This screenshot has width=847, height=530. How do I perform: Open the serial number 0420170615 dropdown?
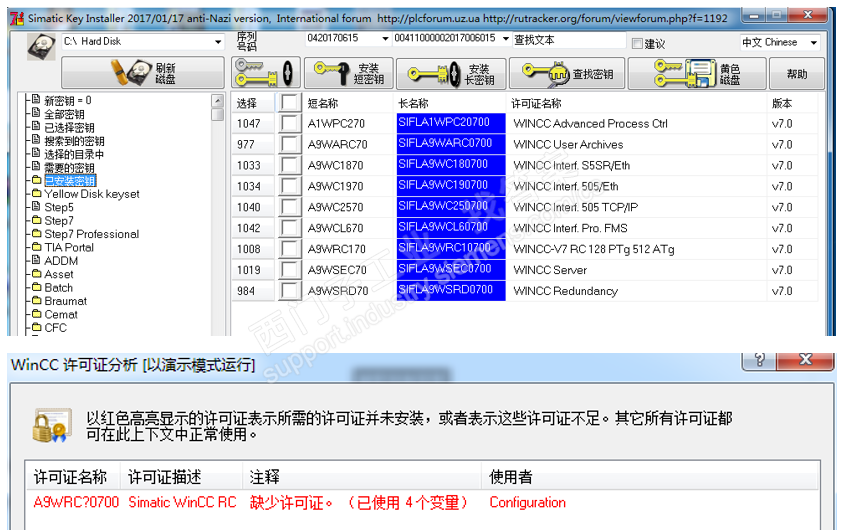(385, 38)
